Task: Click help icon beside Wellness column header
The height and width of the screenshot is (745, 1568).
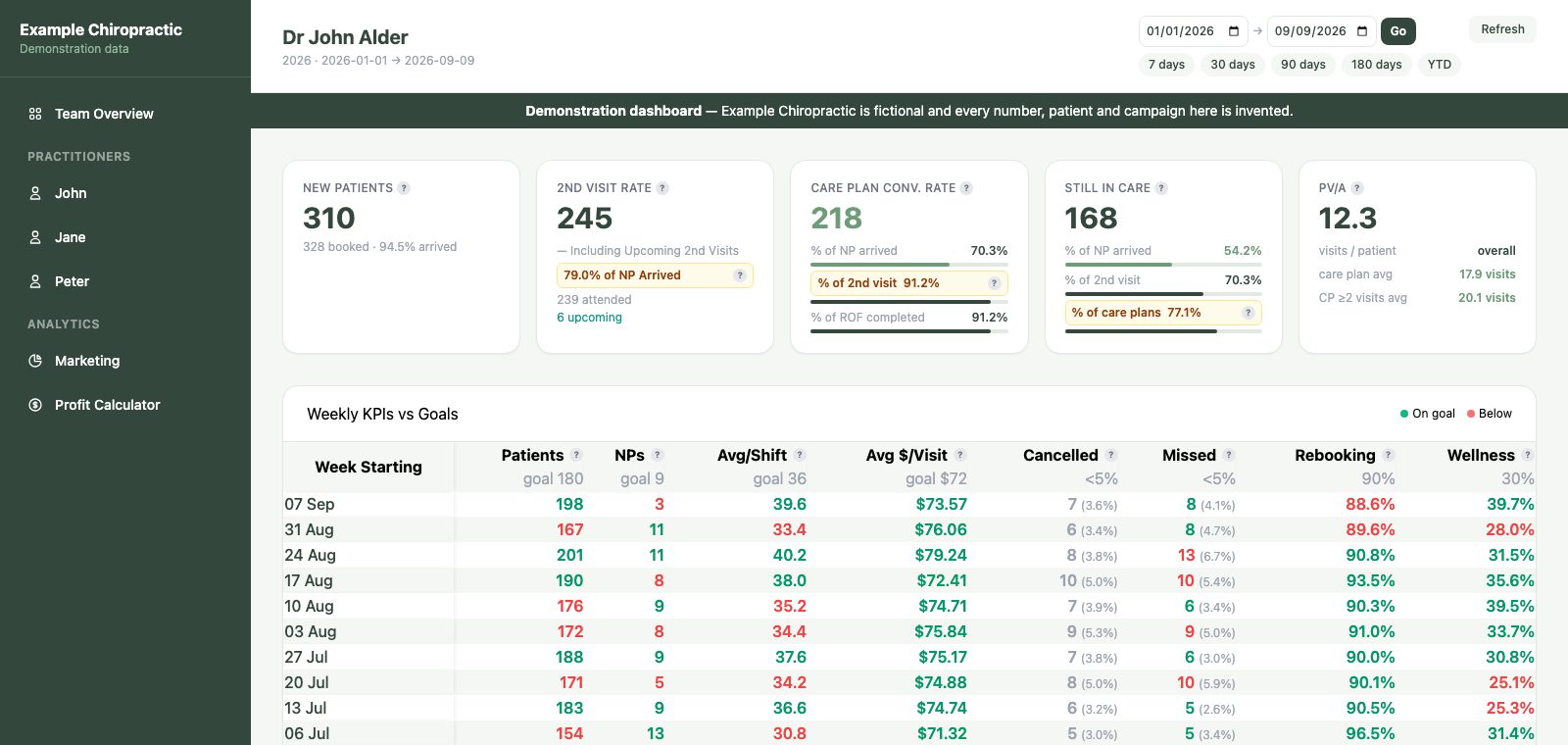Action: 1528,455
